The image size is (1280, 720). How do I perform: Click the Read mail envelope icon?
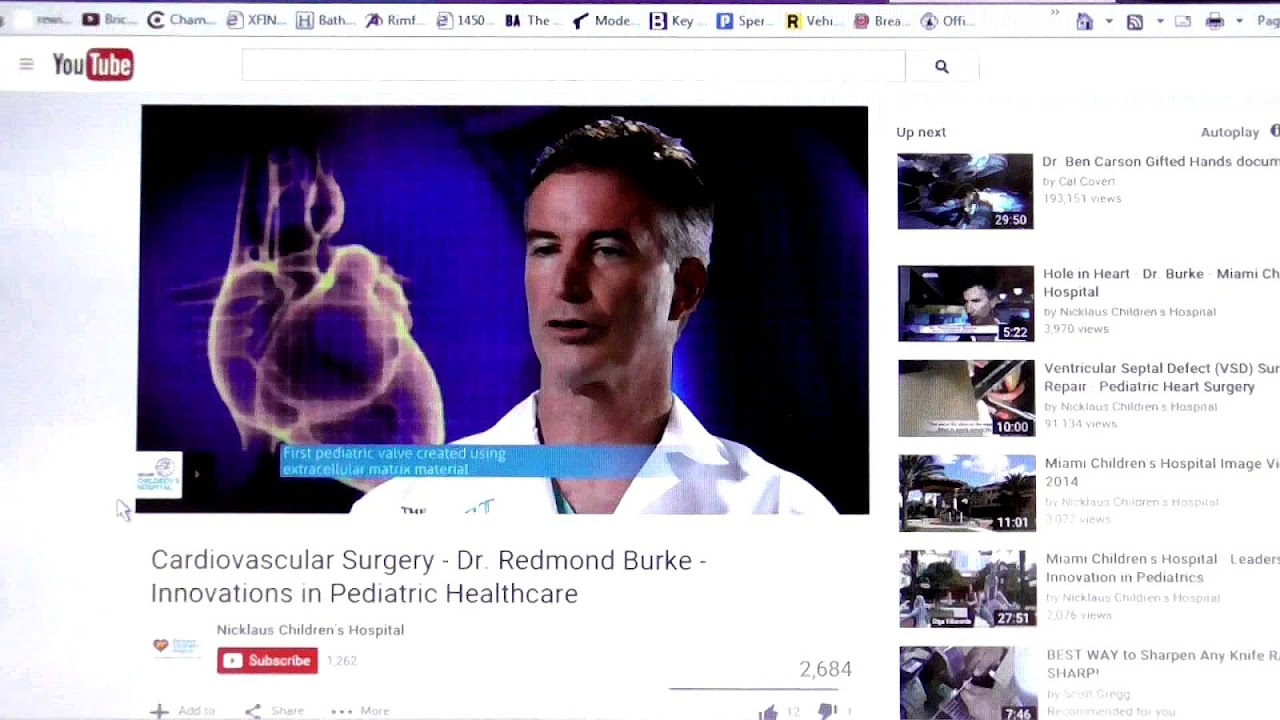pyautogui.click(x=1184, y=21)
